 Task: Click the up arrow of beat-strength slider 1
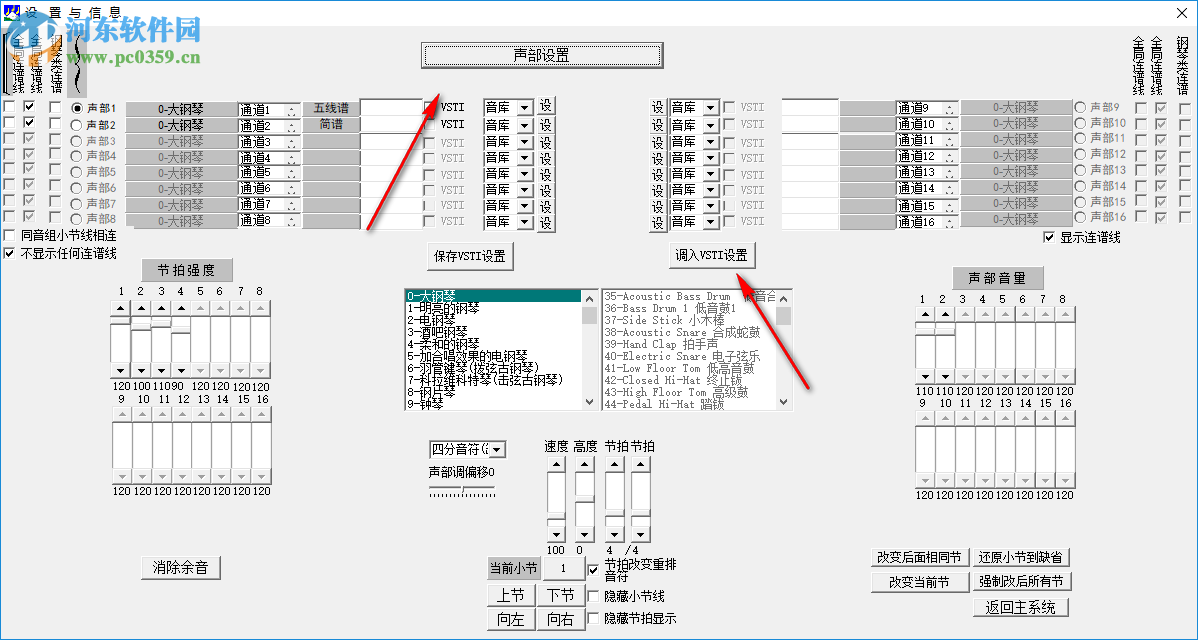click(121, 309)
